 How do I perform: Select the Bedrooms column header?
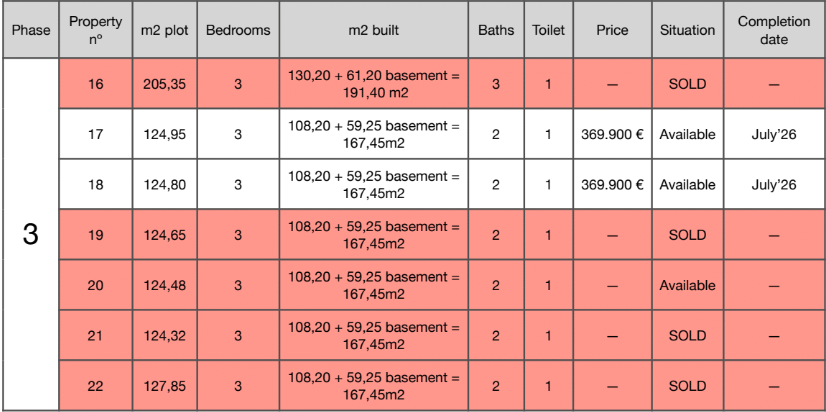238,30
